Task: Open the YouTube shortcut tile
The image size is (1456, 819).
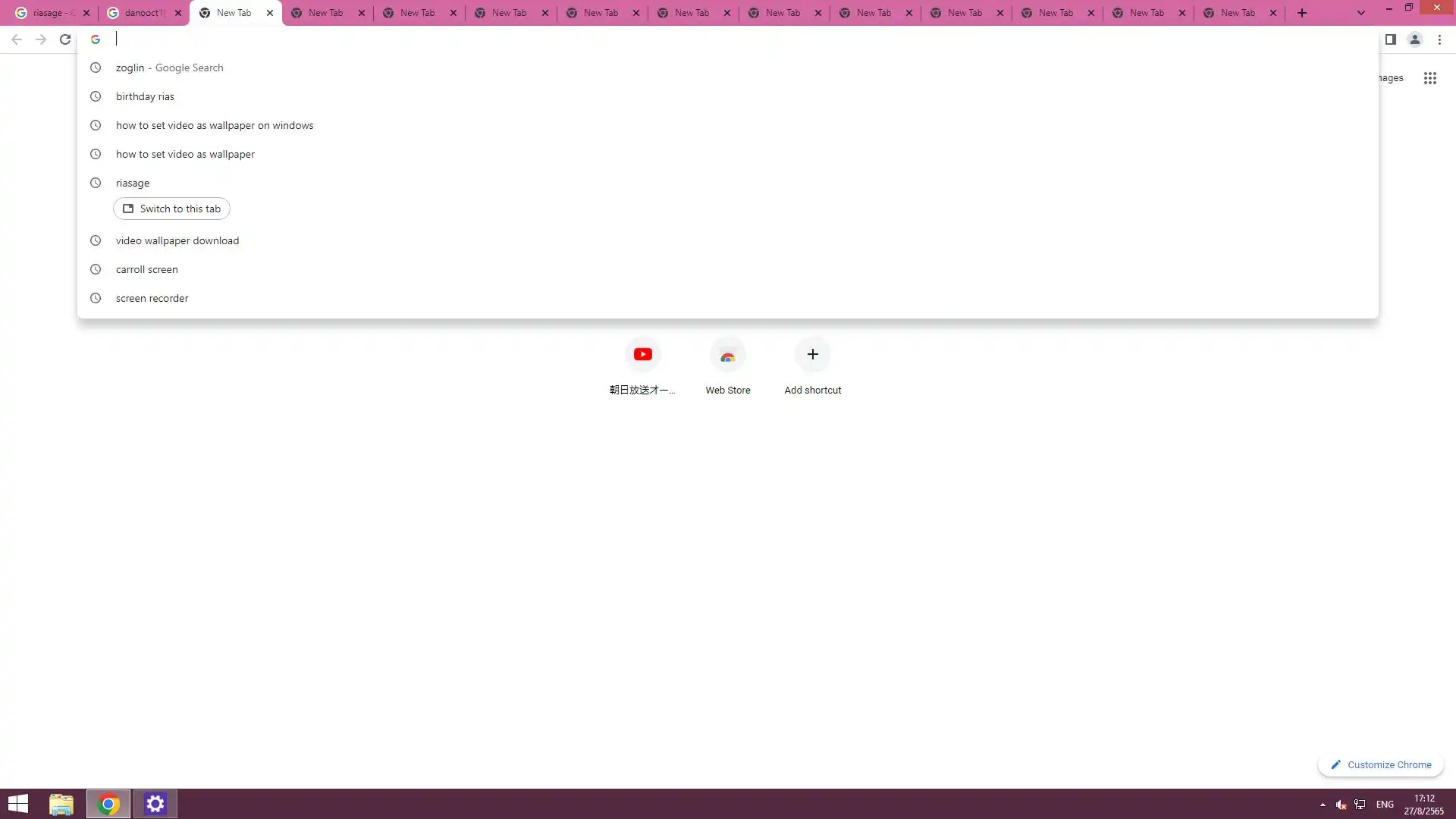Action: click(642, 355)
